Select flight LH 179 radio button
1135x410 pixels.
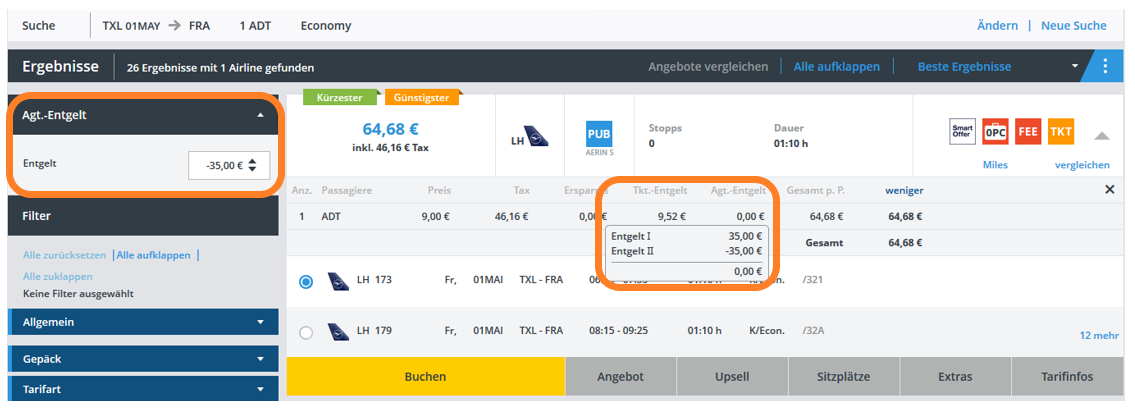point(306,332)
